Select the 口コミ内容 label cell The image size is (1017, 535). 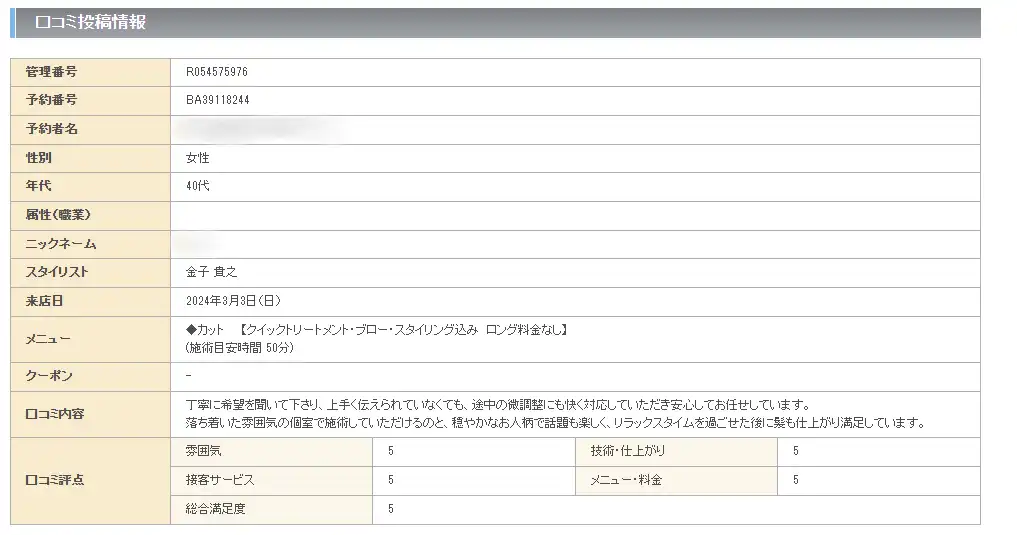(90, 414)
